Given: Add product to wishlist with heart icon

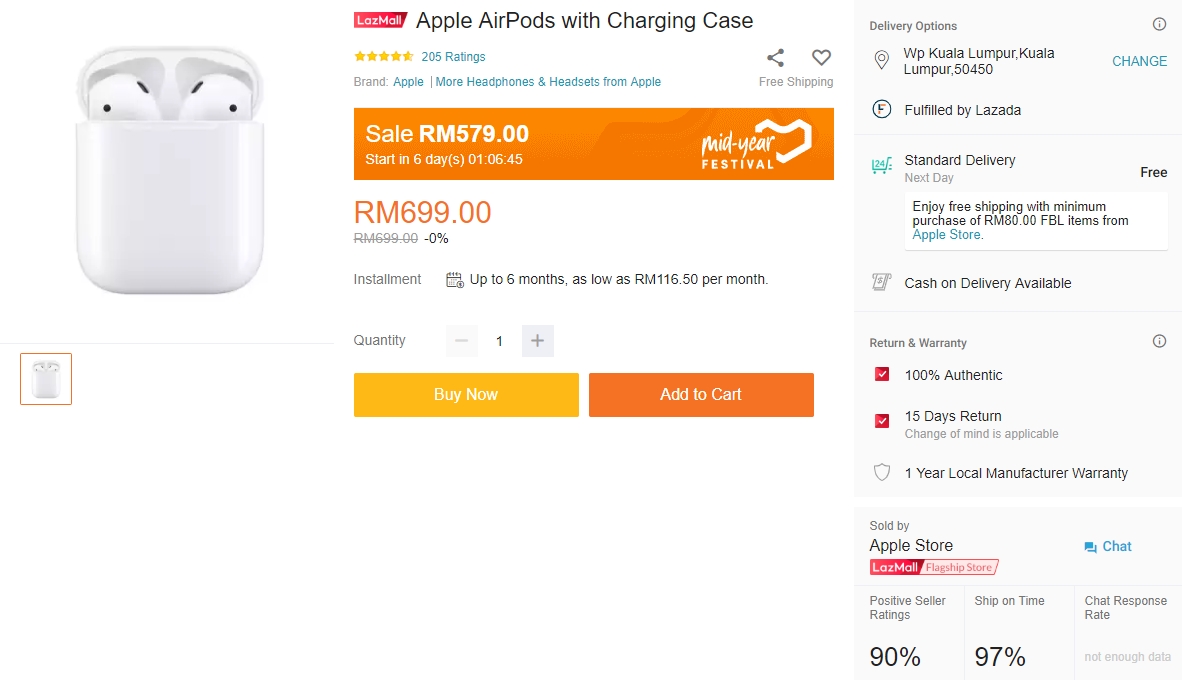Looking at the screenshot, I should [x=821, y=58].
